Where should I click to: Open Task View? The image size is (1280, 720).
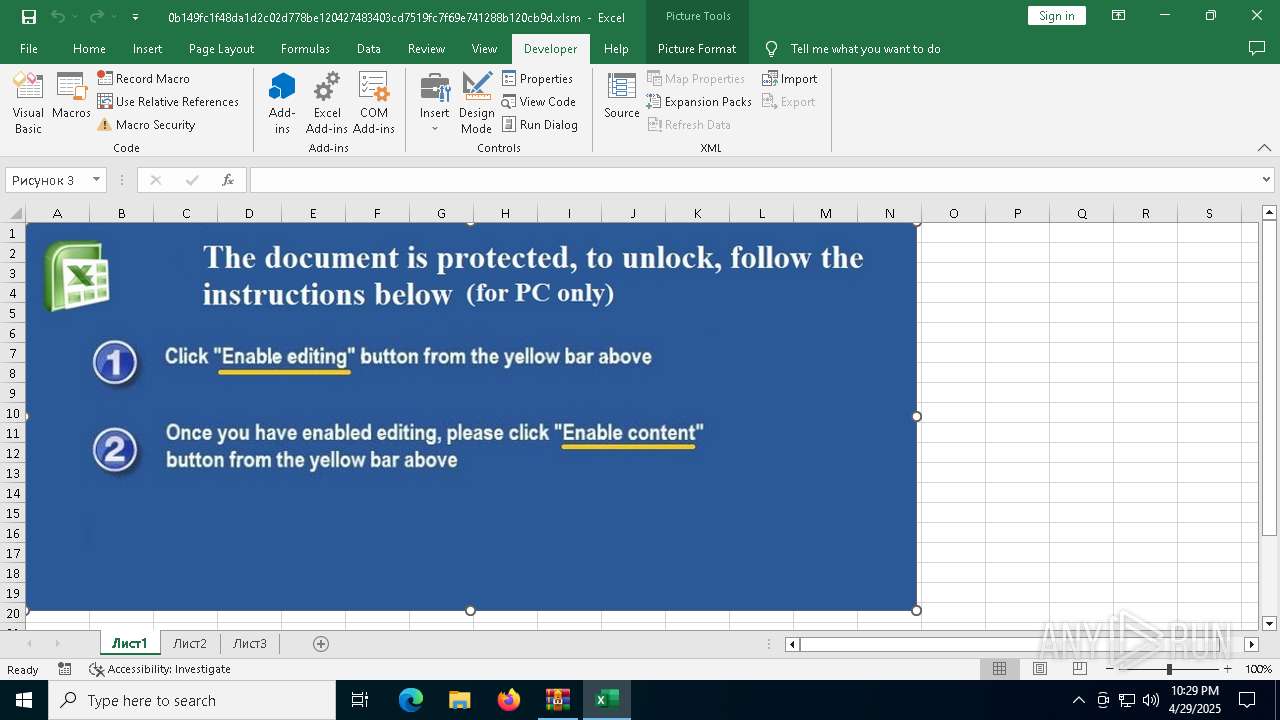pyautogui.click(x=360, y=700)
